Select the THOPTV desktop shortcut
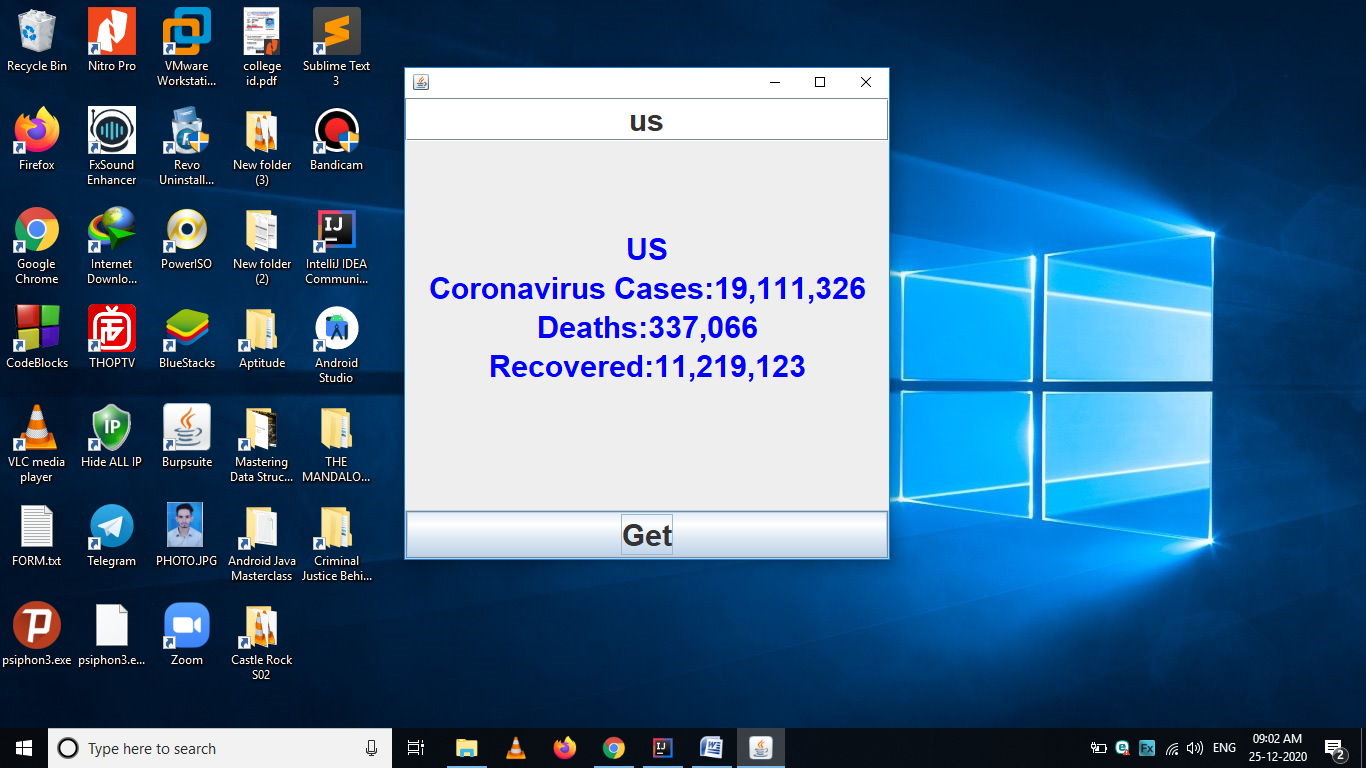Screen dimensions: 1366x768 112,338
